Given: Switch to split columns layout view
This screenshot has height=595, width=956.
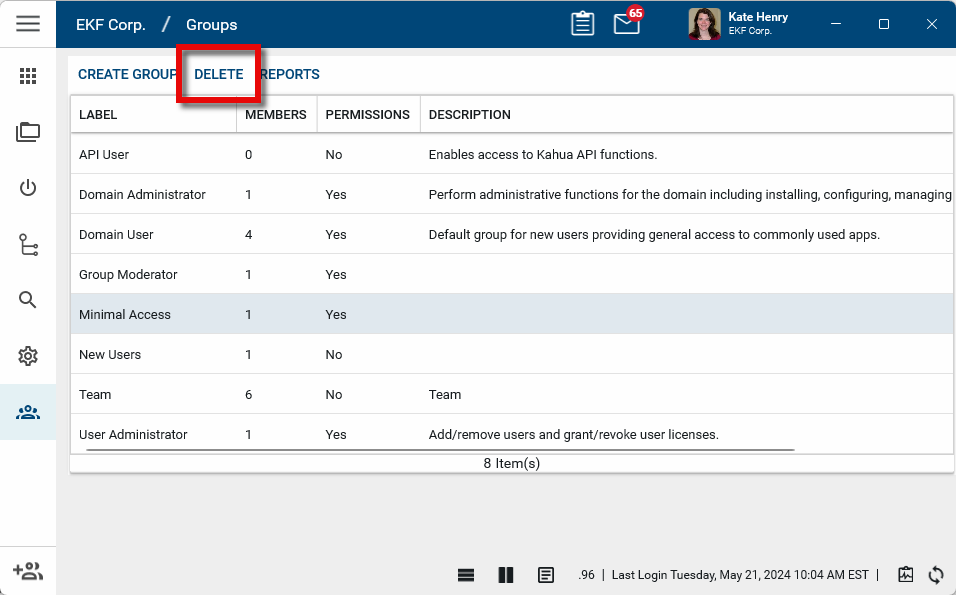Looking at the screenshot, I should coord(506,574).
